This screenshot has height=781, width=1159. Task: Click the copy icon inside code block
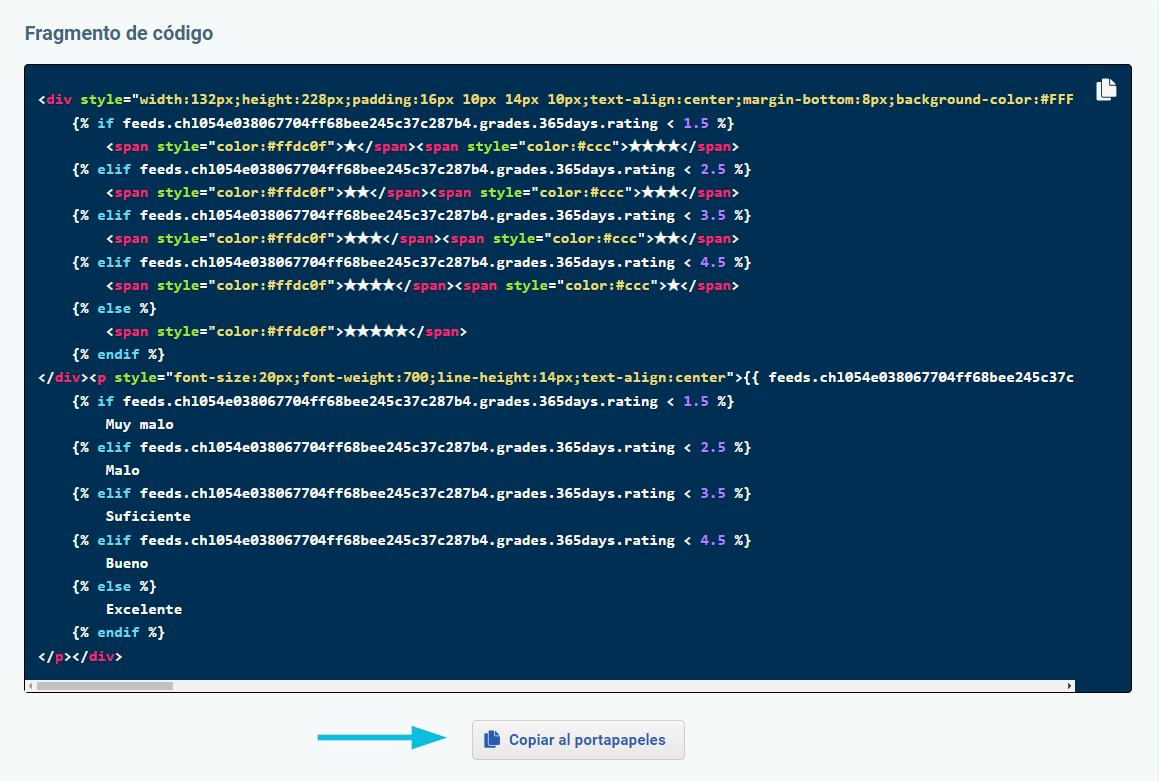[1106, 89]
